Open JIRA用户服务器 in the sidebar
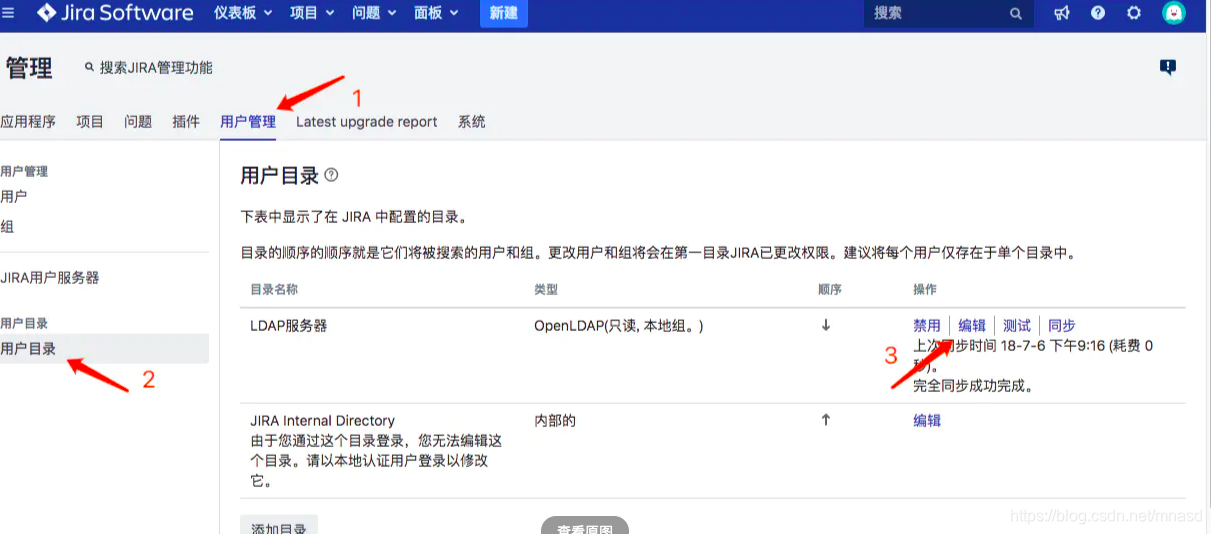Viewport: 1211px width, 534px height. coord(50,277)
